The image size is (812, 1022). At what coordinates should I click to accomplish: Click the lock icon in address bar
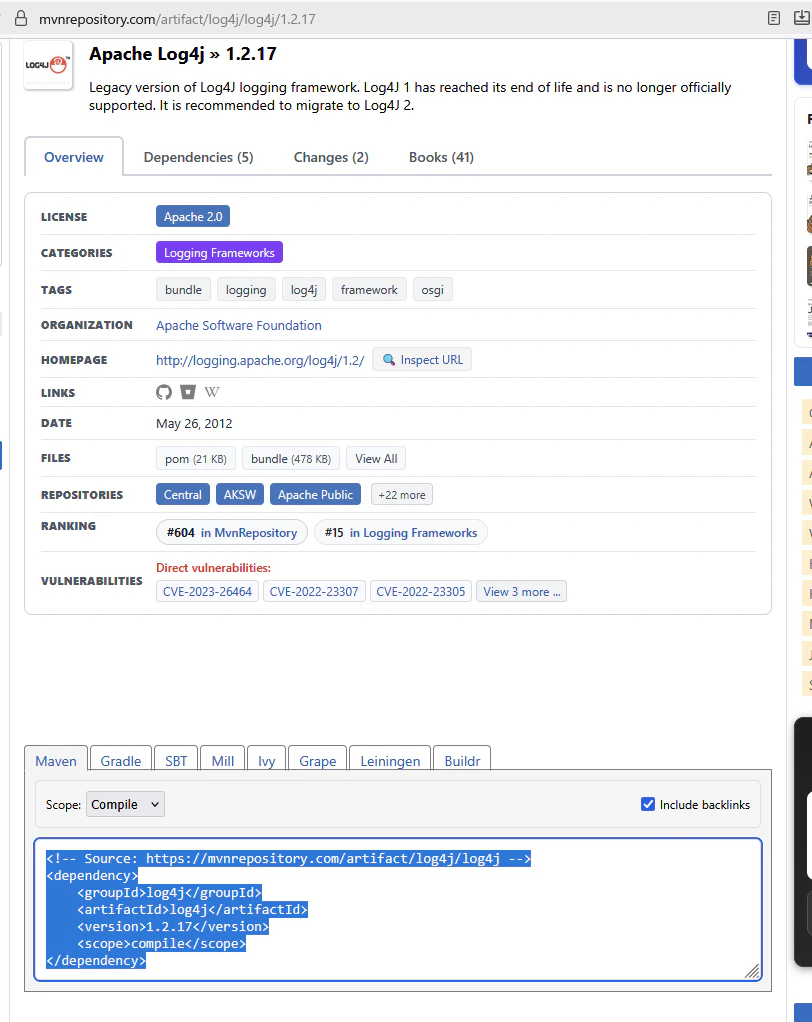pos(21,18)
